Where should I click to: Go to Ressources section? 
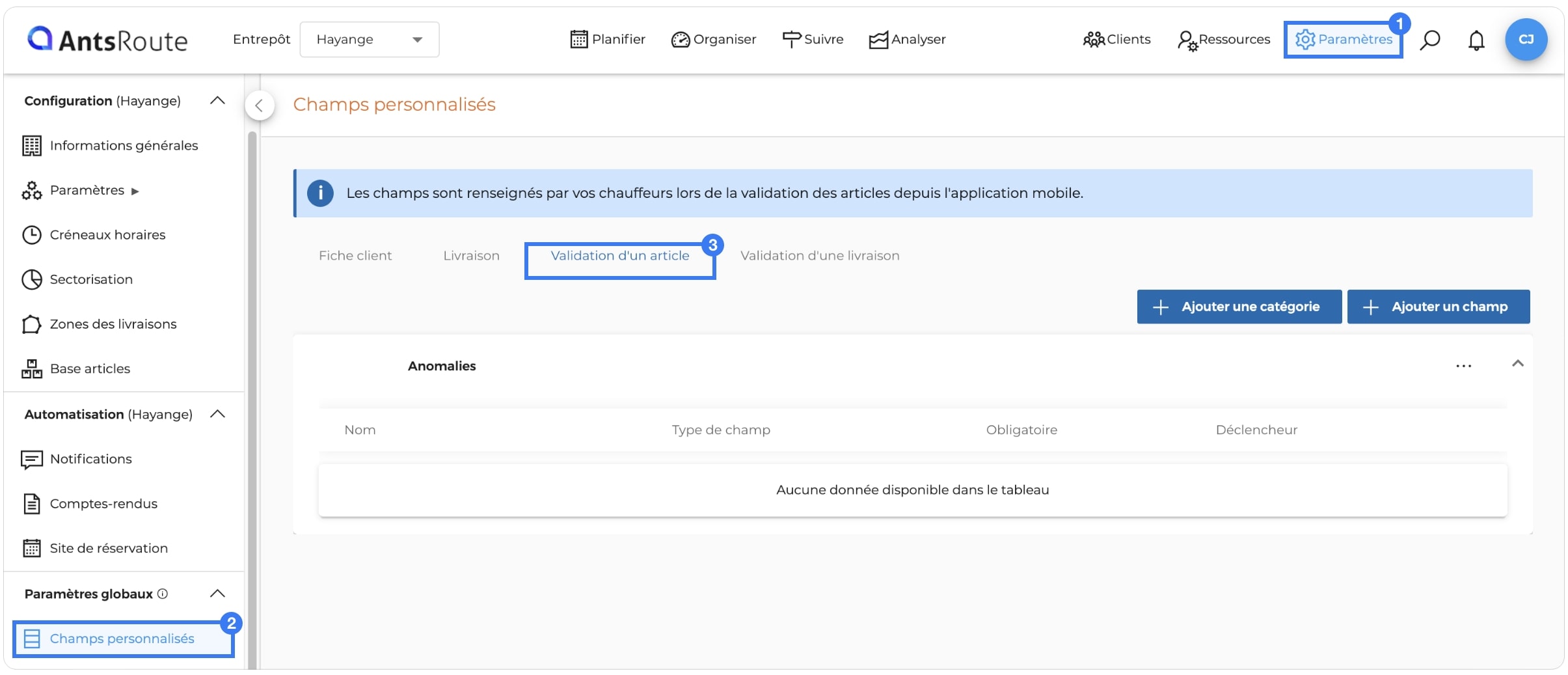1224,39
